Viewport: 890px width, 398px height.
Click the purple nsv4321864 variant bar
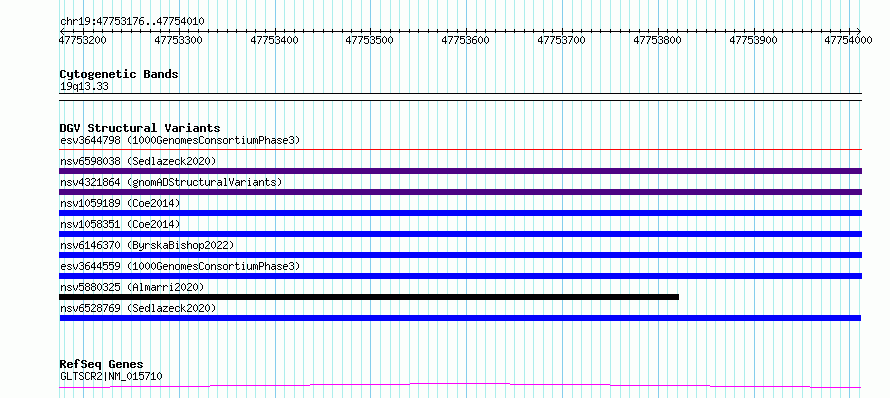click(x=461, y=192)
